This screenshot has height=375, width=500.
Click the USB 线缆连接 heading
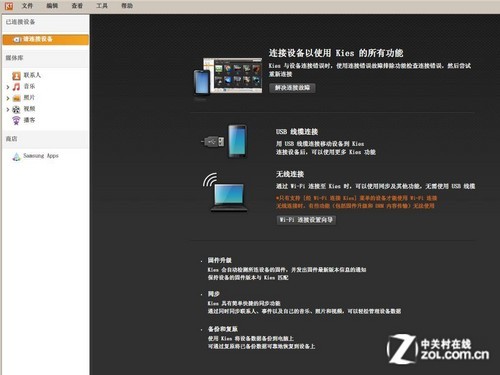pyautogui.click(x=297, y=132)
